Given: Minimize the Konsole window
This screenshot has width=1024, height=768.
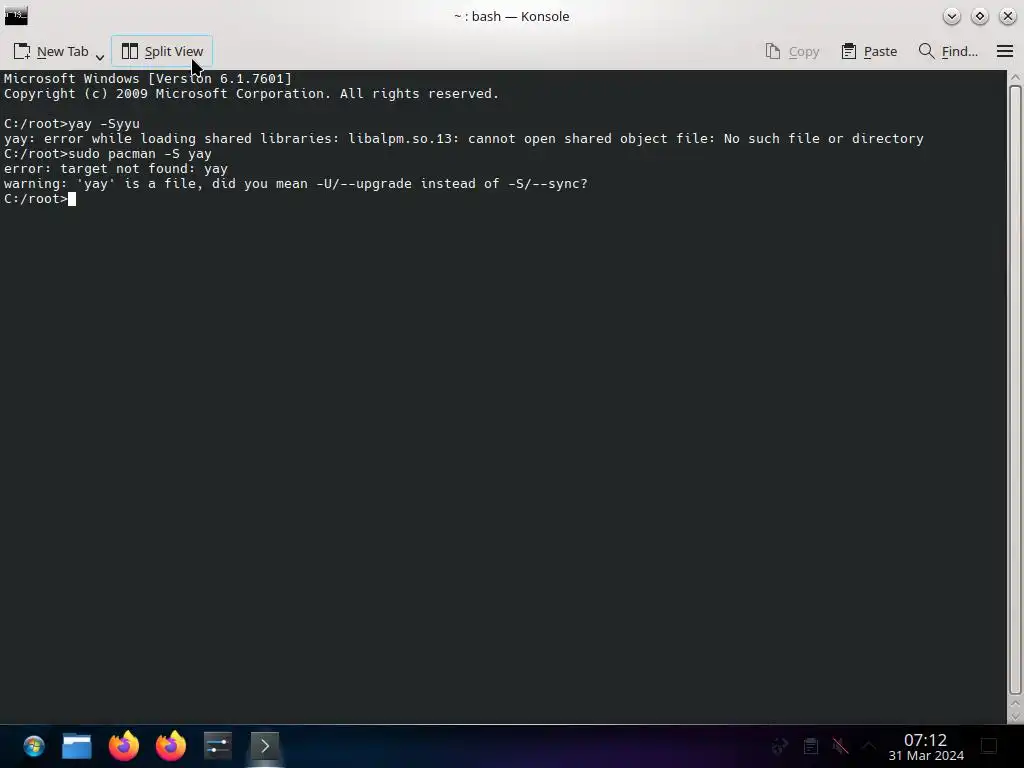Looking at the screenshot, I should coord(952,16).
